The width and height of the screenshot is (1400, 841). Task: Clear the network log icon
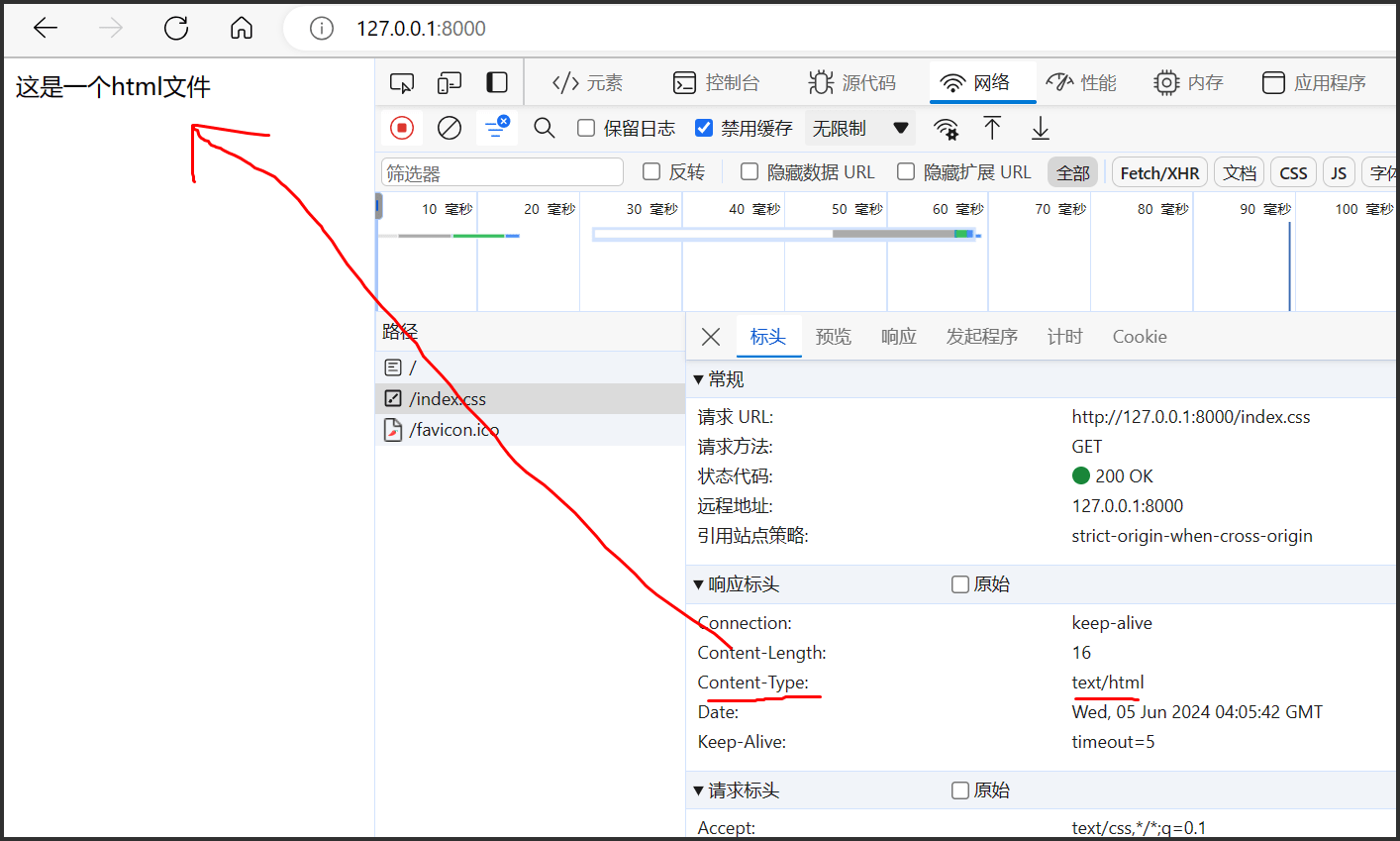point(450,128)
